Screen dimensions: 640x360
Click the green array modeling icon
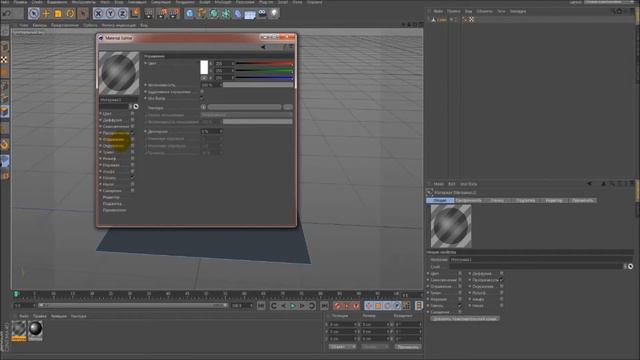point(226,13)
